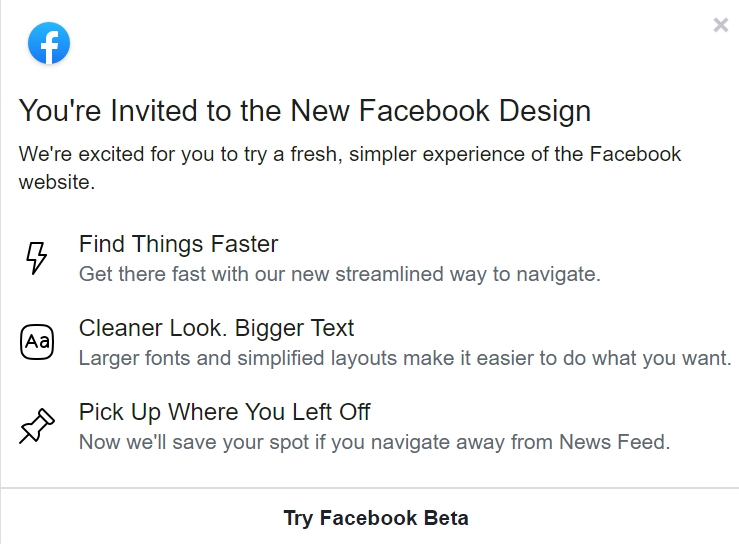This screenshot has height=544, width=739.
Task: Select the "Cleaner Look. Bigger Text" heading
Action: tap(216, 329)
